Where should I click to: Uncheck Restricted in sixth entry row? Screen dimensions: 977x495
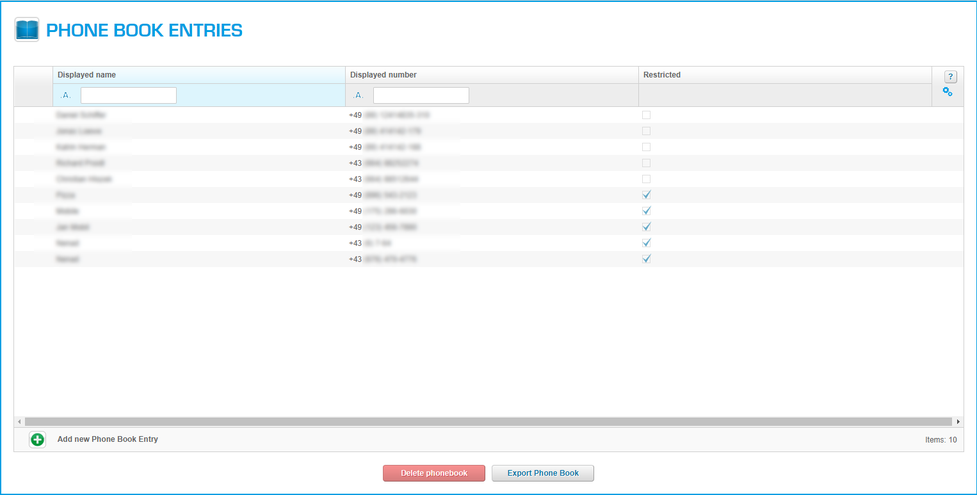coord(646,195)
